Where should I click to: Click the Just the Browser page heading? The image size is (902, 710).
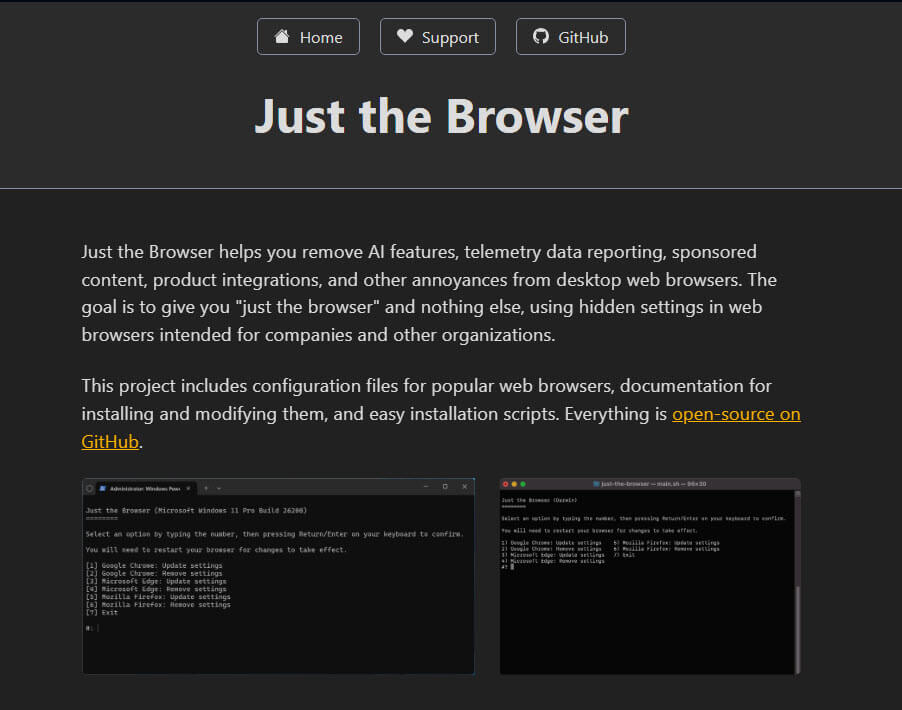442,117
